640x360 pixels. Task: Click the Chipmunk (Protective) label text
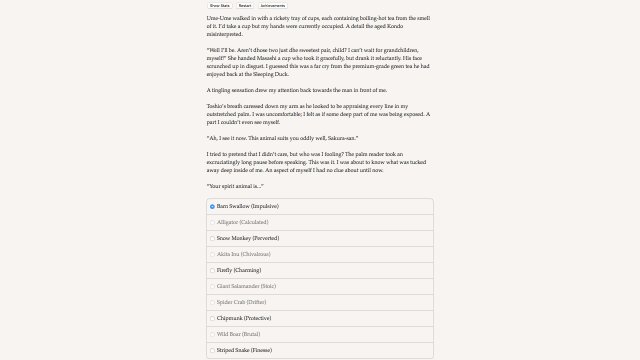[244, 318]
